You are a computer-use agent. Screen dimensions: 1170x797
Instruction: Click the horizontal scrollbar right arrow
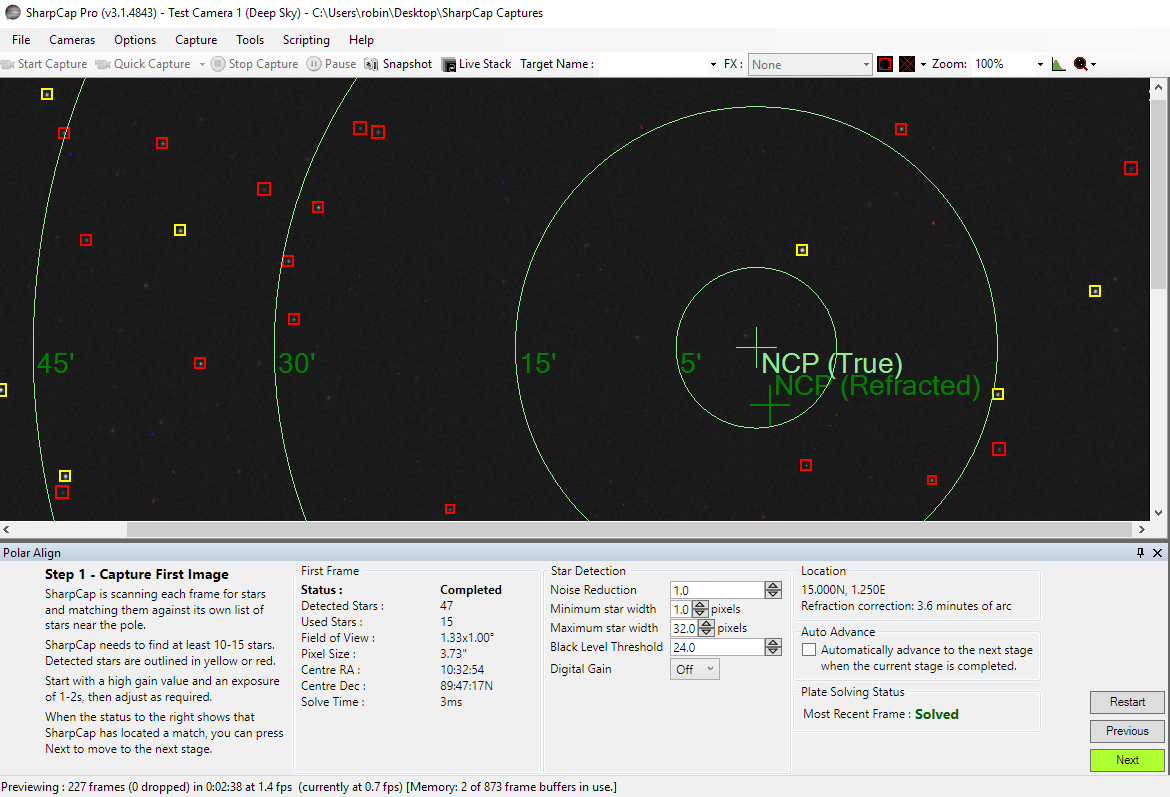click(x=1142, y=529)
